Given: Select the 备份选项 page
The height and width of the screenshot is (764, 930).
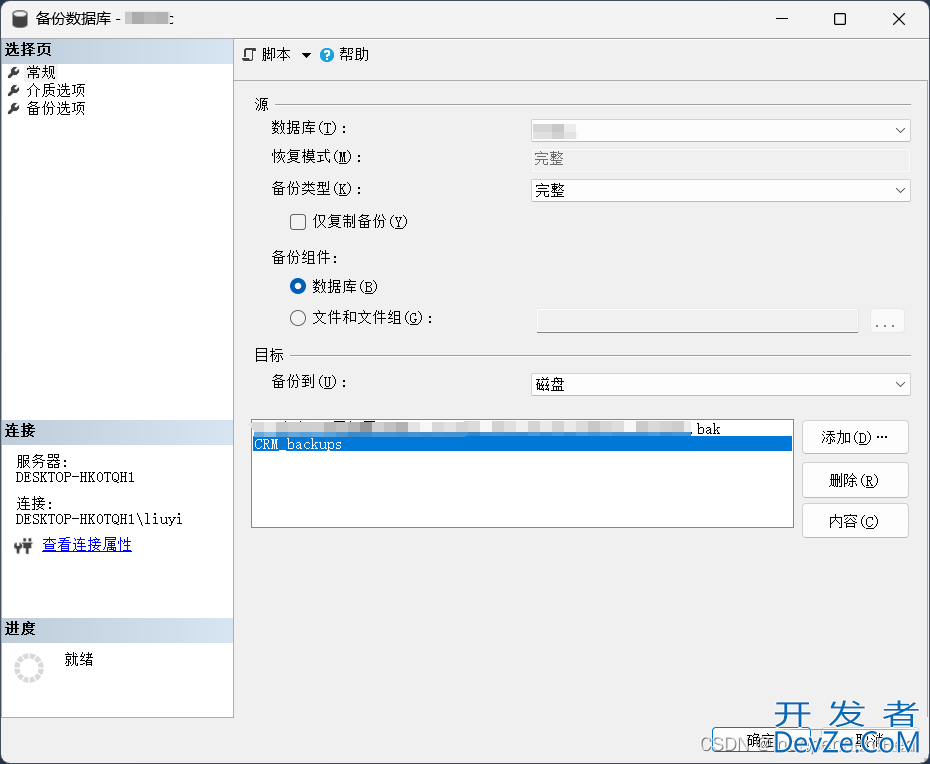Looking at the screenshot, I should 56,108.
